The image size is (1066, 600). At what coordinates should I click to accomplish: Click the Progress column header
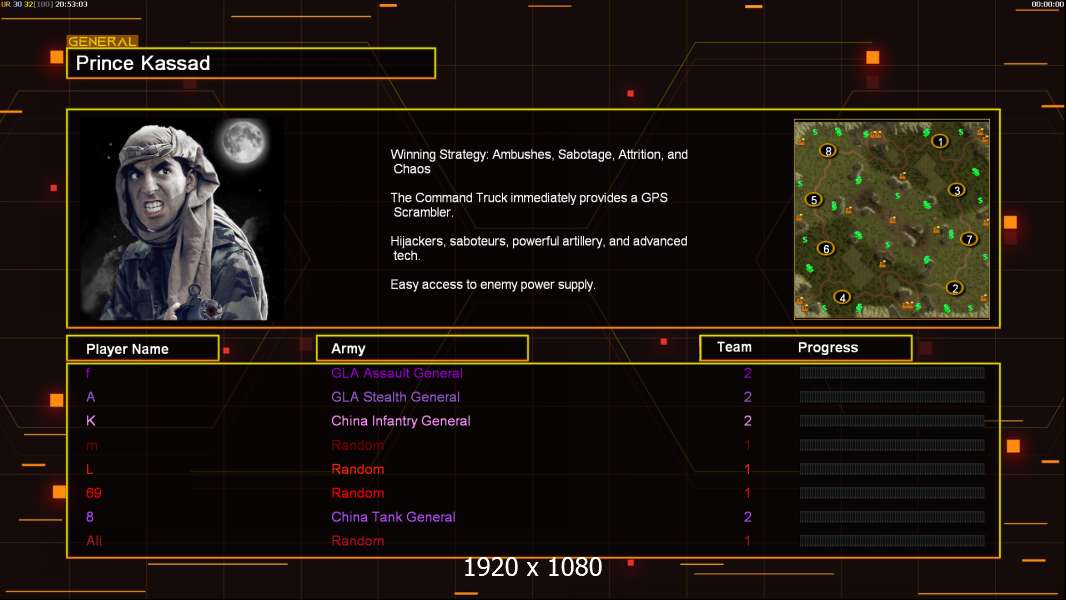click(828, 348)
